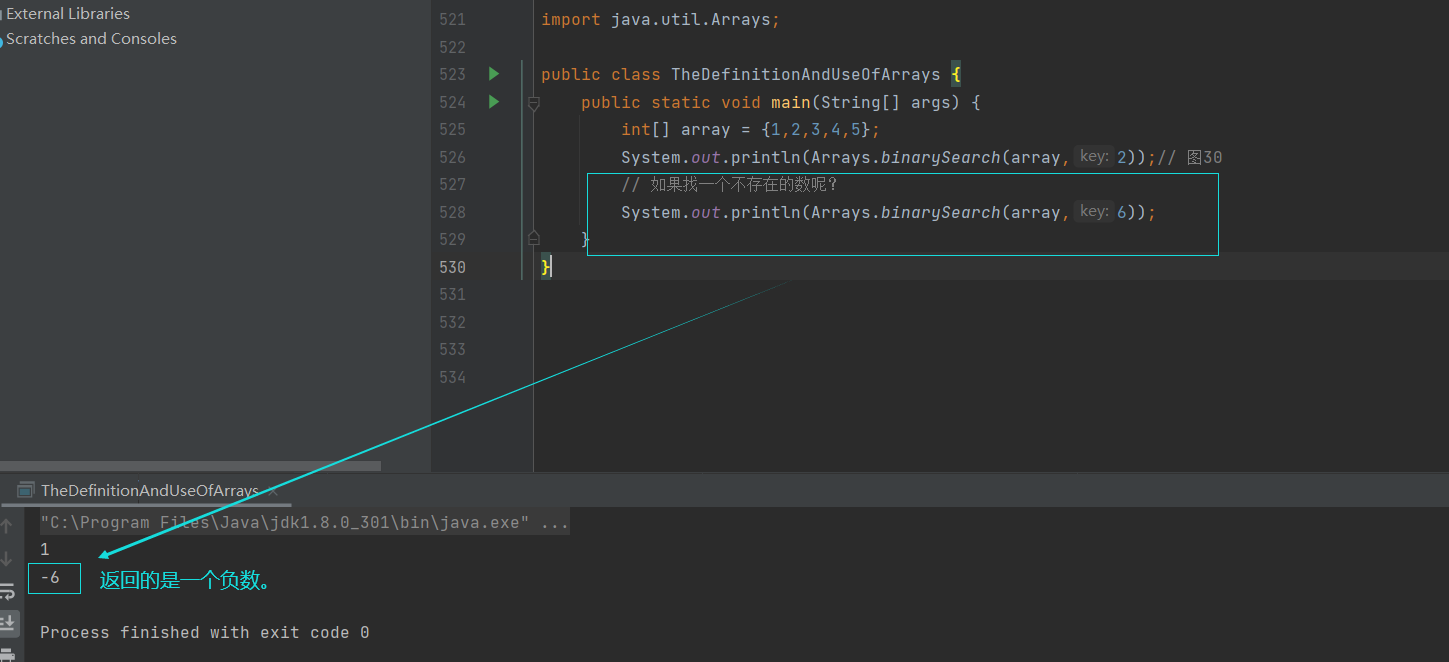Image resolution: width=1449 pixels, height=662 pixels.
Task: Click line number 530 in the gutter
Action: click(452, 267)
